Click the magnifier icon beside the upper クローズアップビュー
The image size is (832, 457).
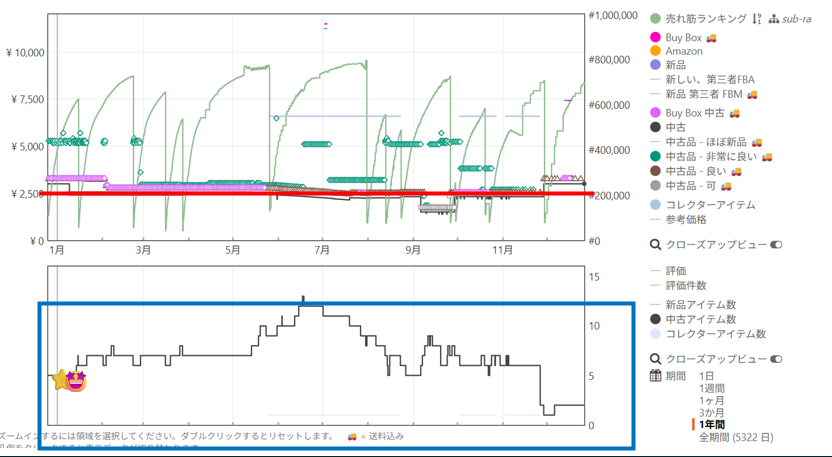(x=656, y=244)
